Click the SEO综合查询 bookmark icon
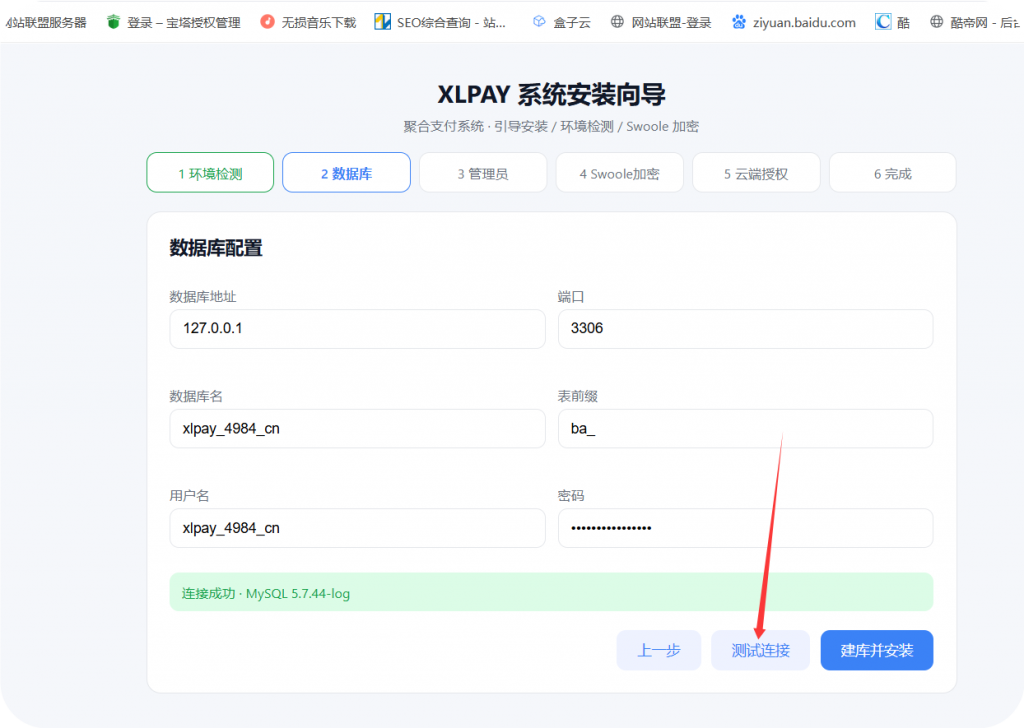The width and height of the screenshot is (1024, 728). [382, 22]
